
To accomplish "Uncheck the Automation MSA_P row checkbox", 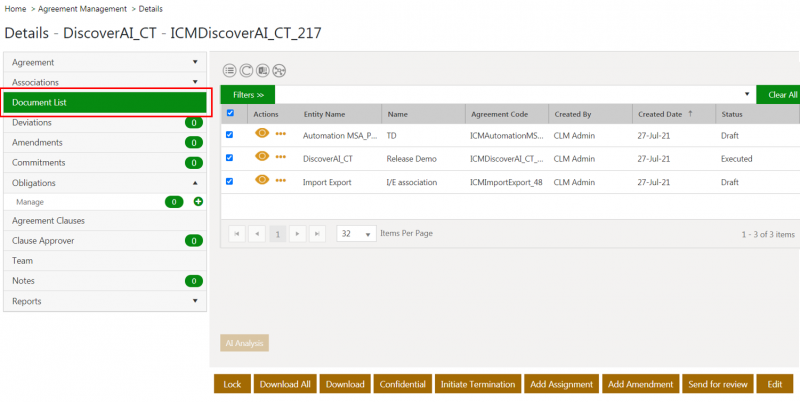I will [x=230, y=135].
